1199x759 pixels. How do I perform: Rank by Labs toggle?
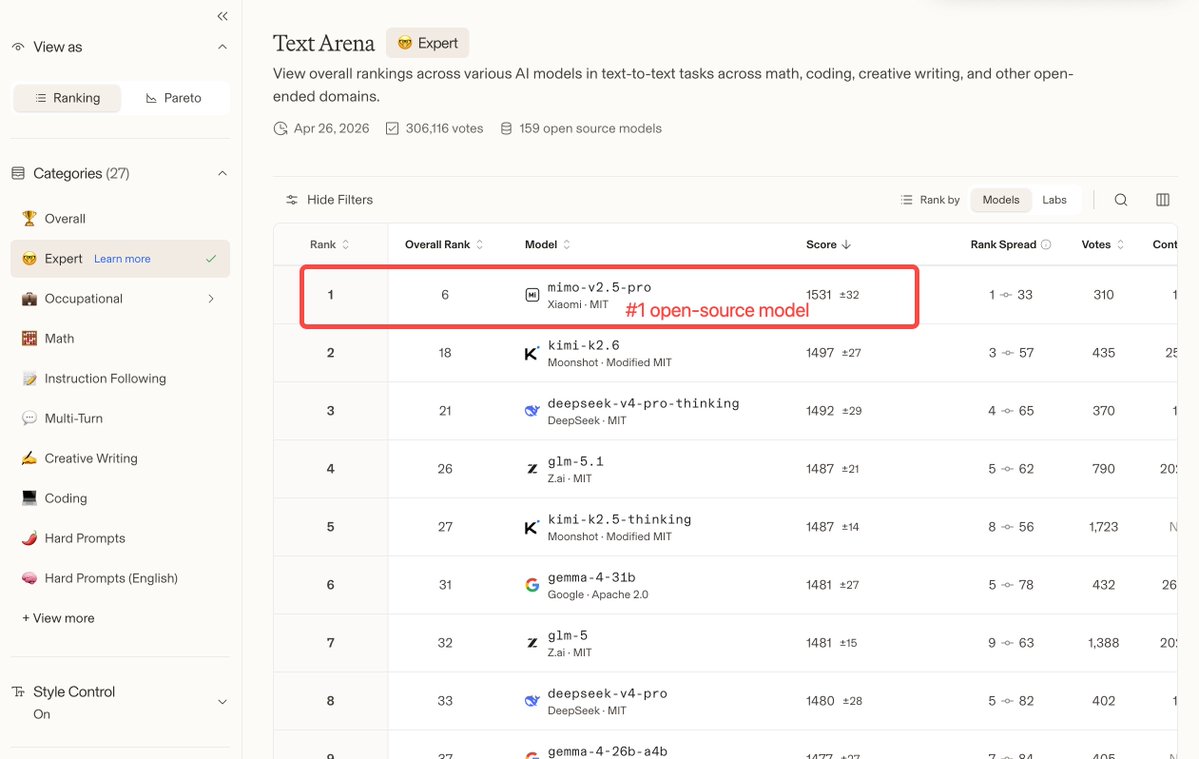1054,199
